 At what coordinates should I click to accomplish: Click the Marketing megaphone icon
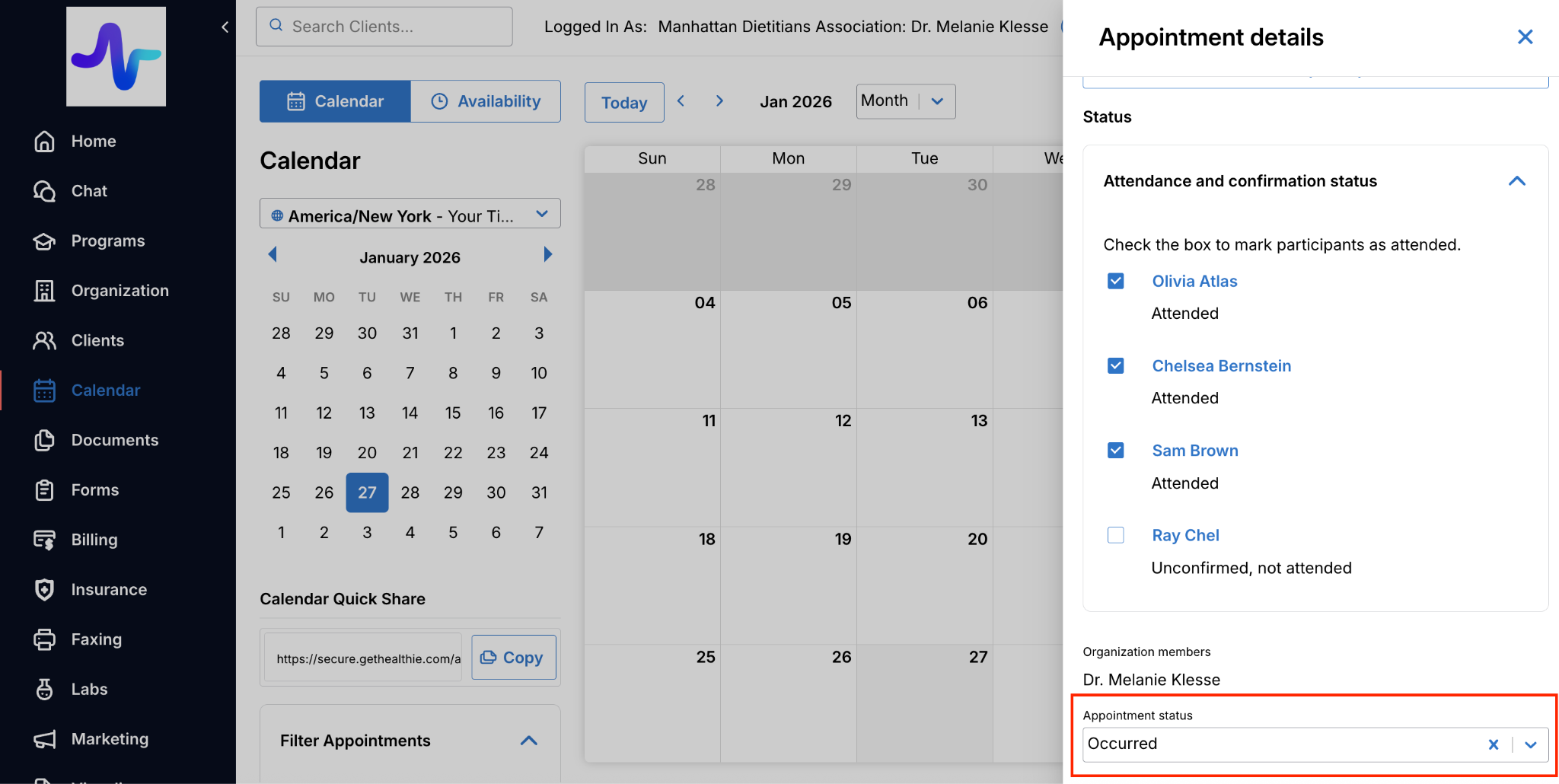click(x=45, y=739)
